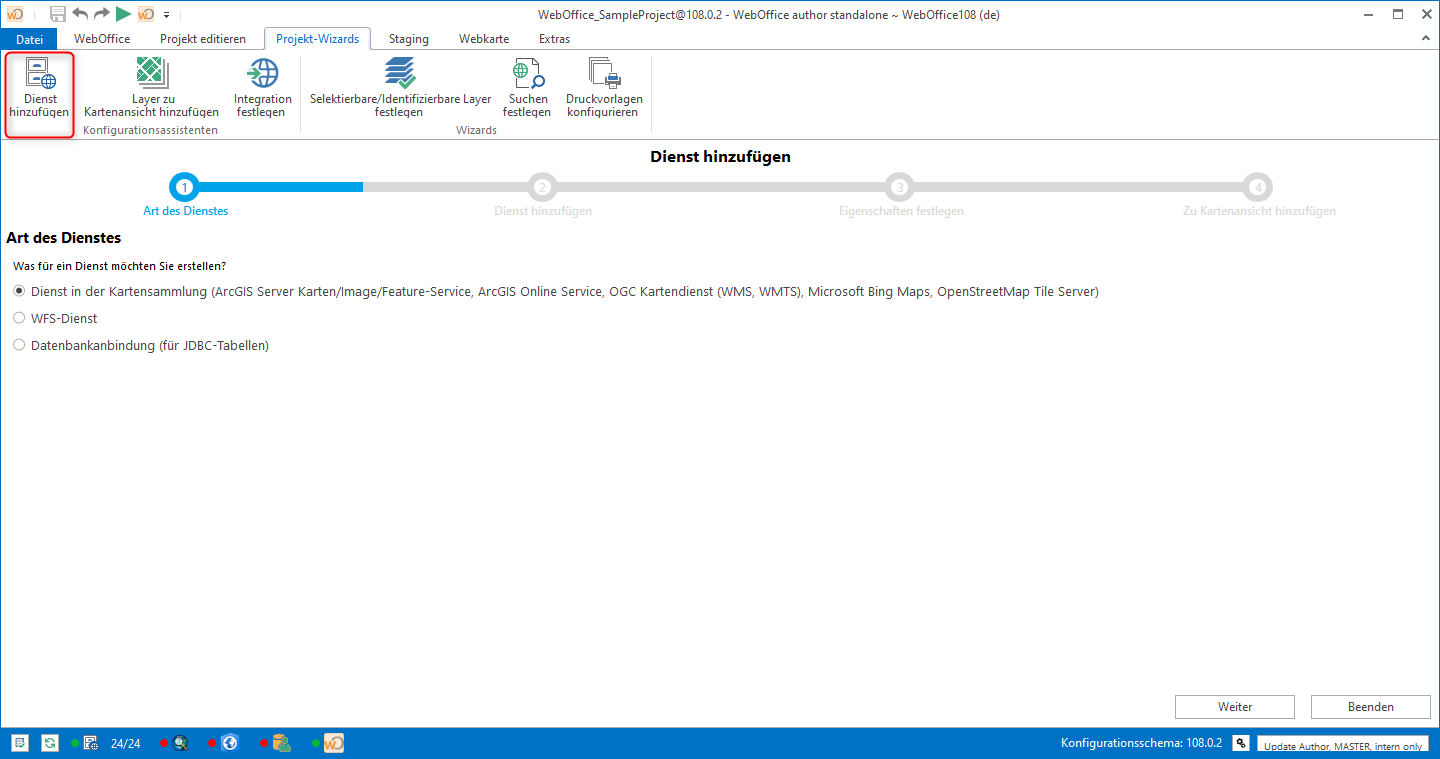Switch to the Projekt editieren tab

pyautogui.click(x=202, y=39)
